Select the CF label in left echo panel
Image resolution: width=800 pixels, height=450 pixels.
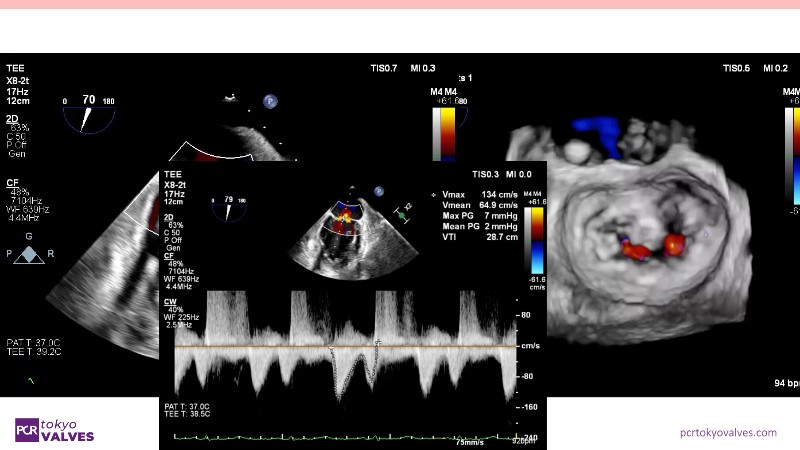pos(12,183)
